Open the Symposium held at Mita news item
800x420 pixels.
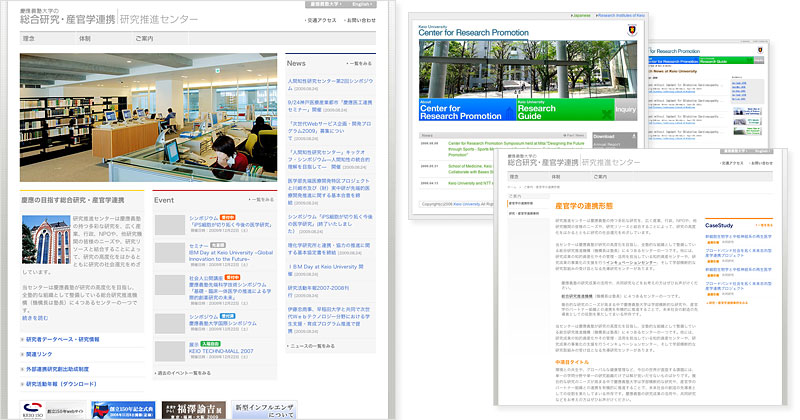tap(516, 149)
